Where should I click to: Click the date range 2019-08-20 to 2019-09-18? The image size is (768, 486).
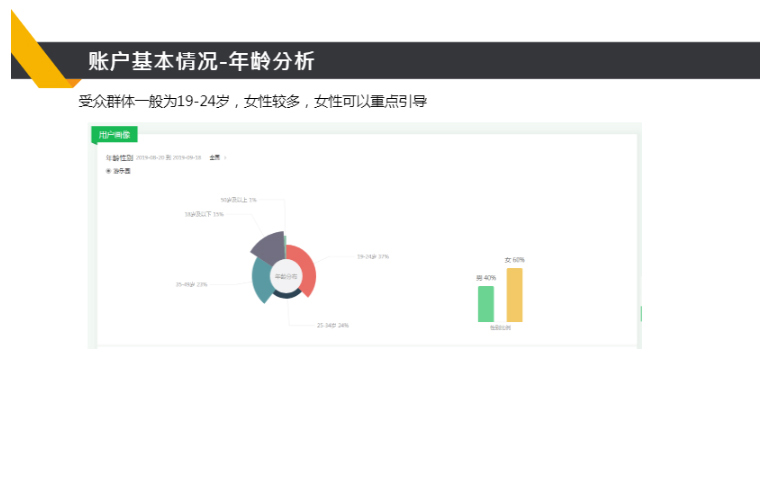(169, 157)
